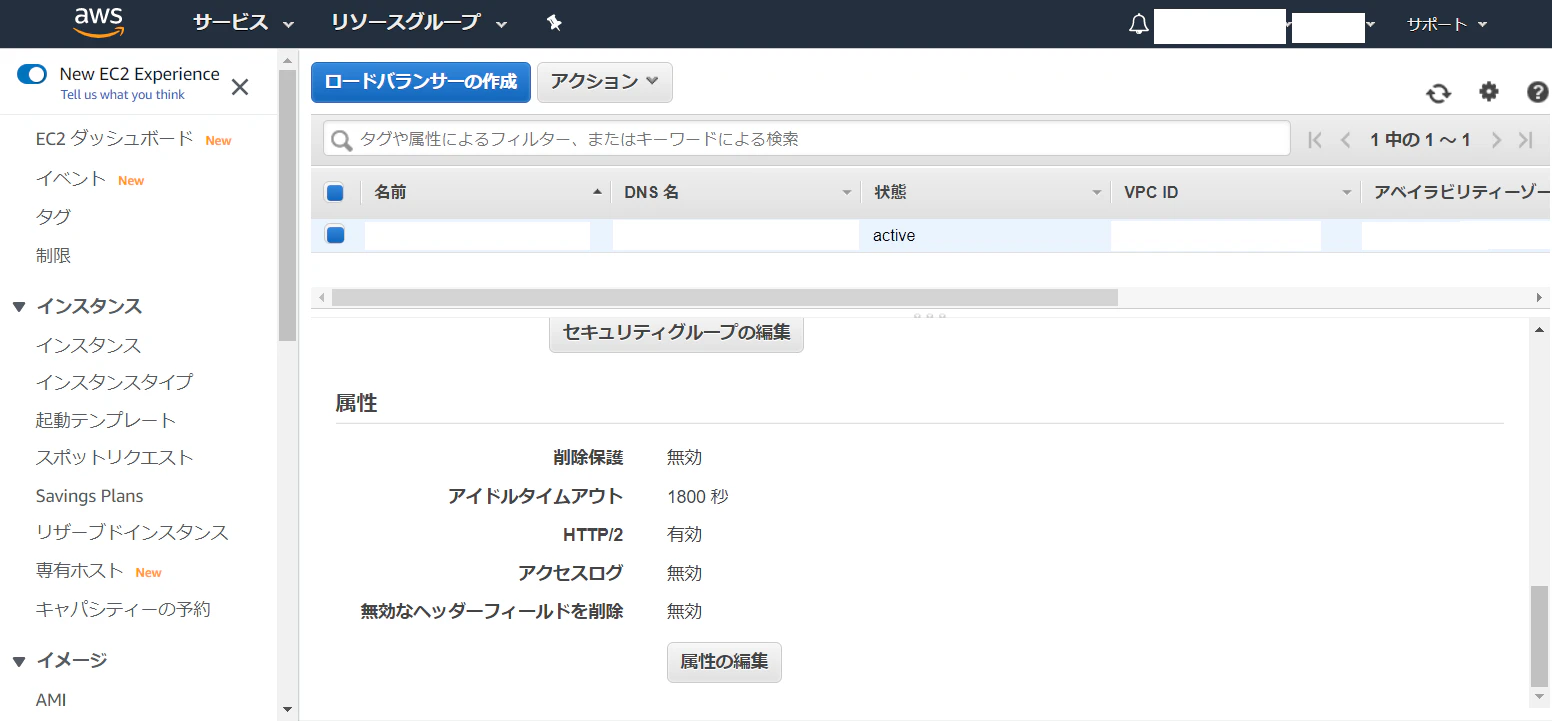Close the New EC2 Experience banner
Viewport: 1552px width, 721px height.
[x=240, y=87]
